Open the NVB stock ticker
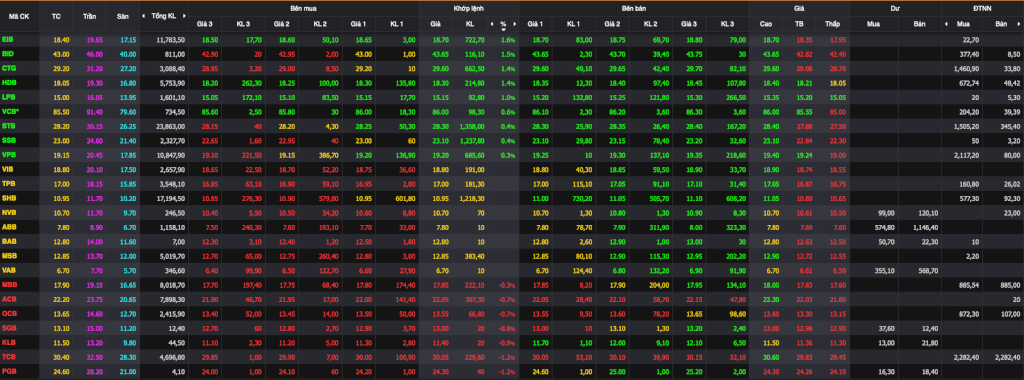 click(8, 212)
